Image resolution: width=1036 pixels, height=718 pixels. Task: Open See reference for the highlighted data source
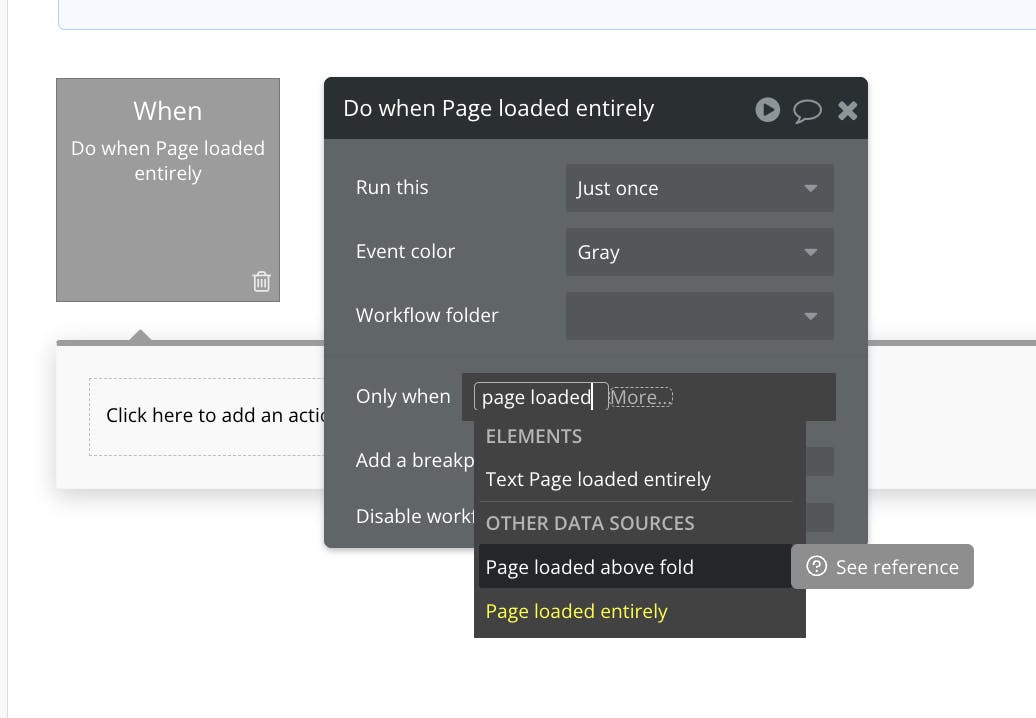click(x=883, y=567)
